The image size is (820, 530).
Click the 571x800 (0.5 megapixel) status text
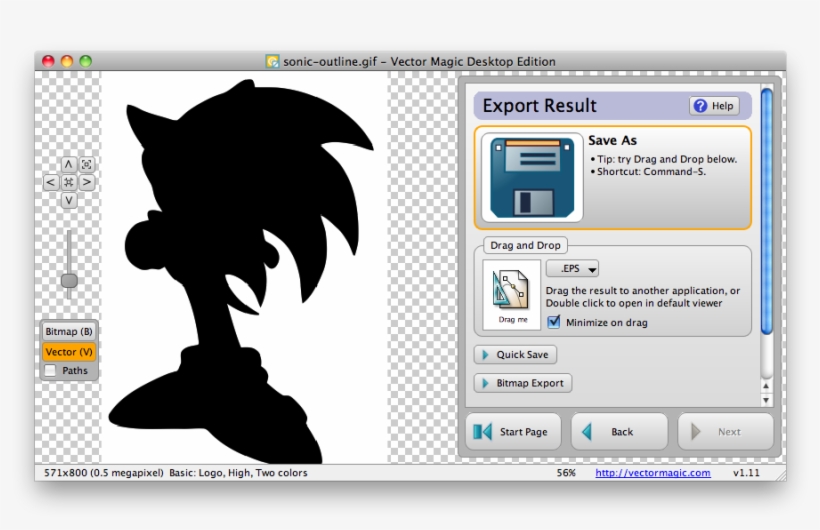pos(104,473)
